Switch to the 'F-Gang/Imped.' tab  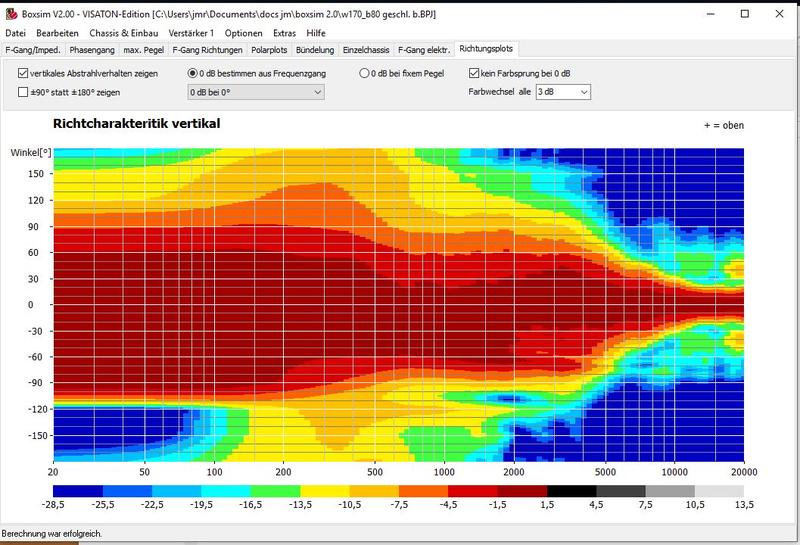(32, 49)
